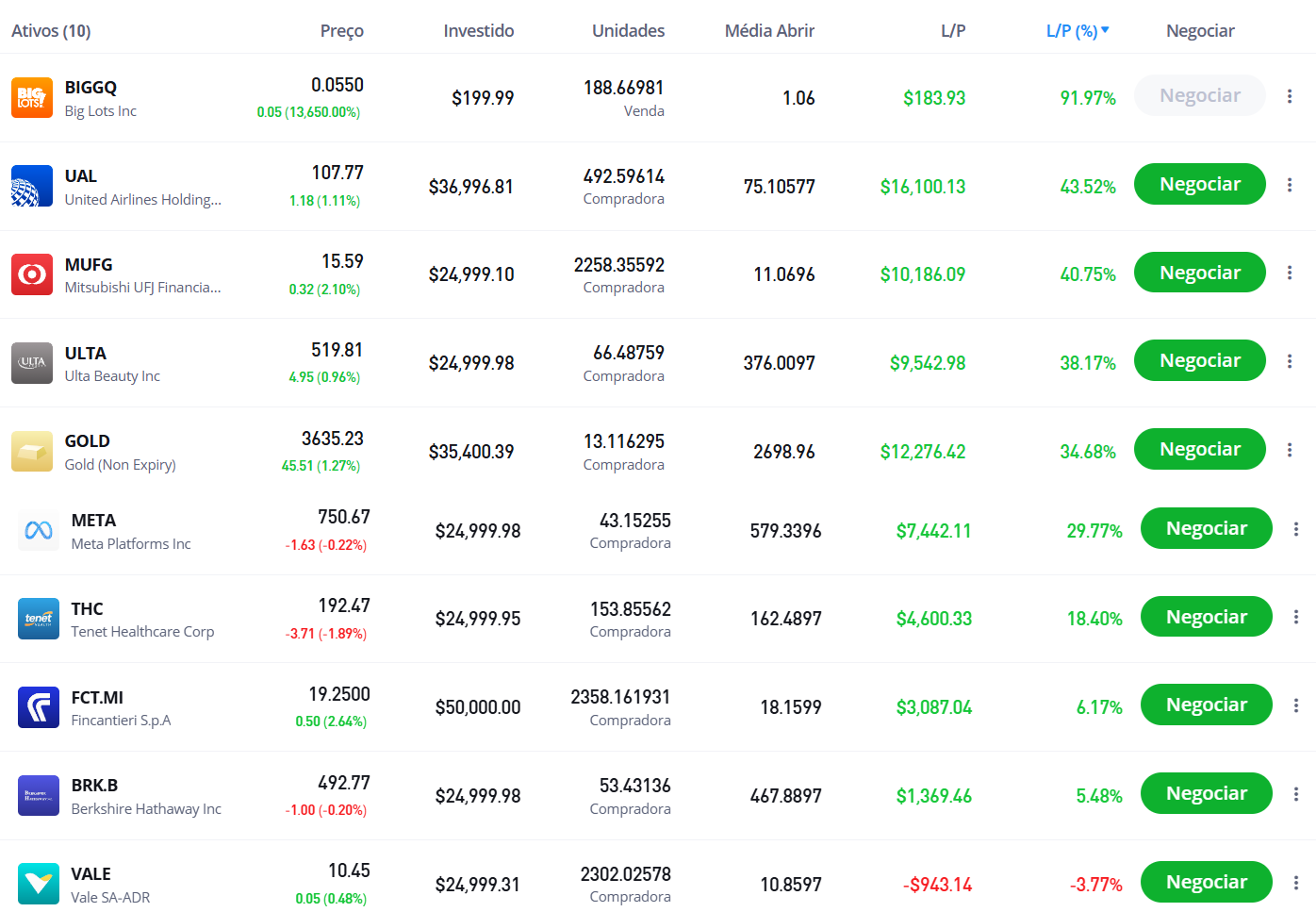Screen dimensions: 1316x912
Task: Click Negociar button for BIGGQ
Action: pyautogui.click(x=1200, y=95)
